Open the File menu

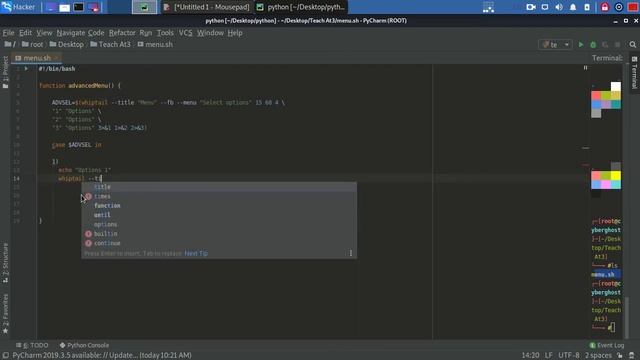pos(8,33)
